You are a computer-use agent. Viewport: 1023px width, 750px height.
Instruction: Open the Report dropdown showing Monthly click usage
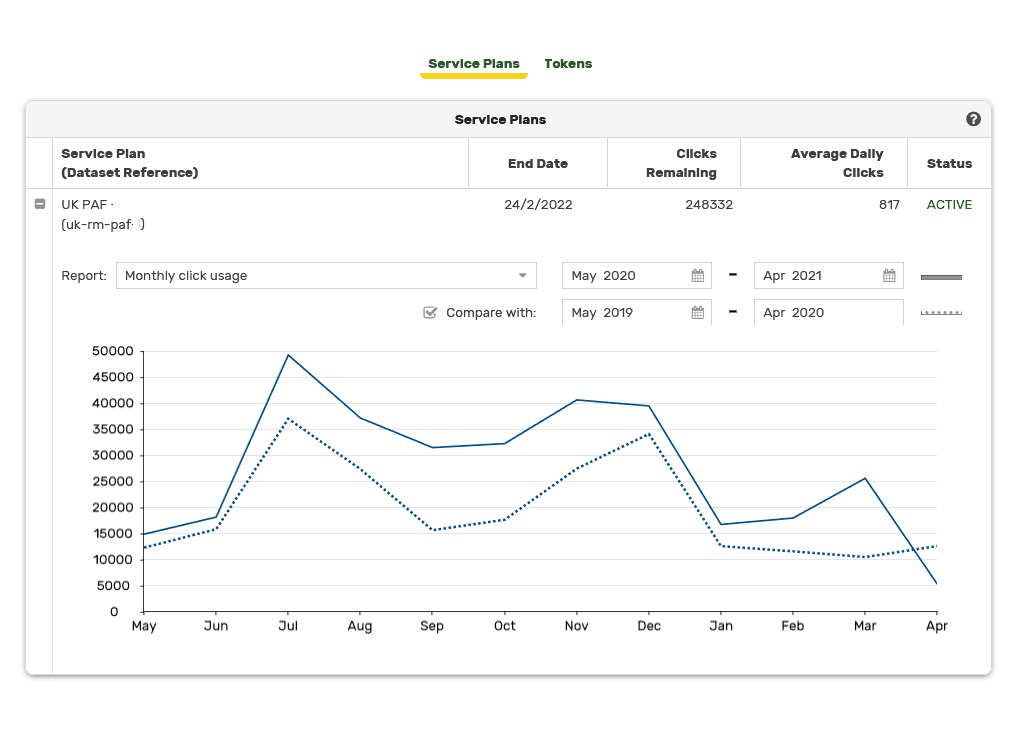tap(326, 276)
